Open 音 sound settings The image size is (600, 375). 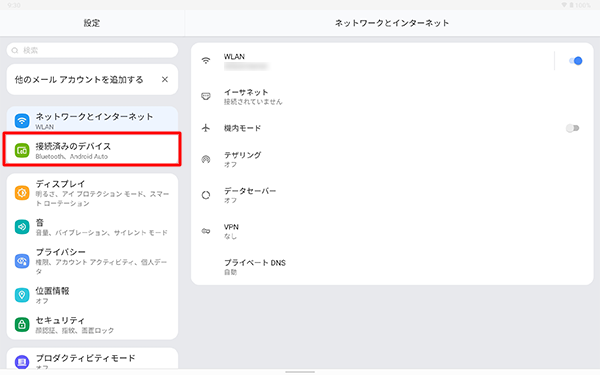click(x=92, y=227)
